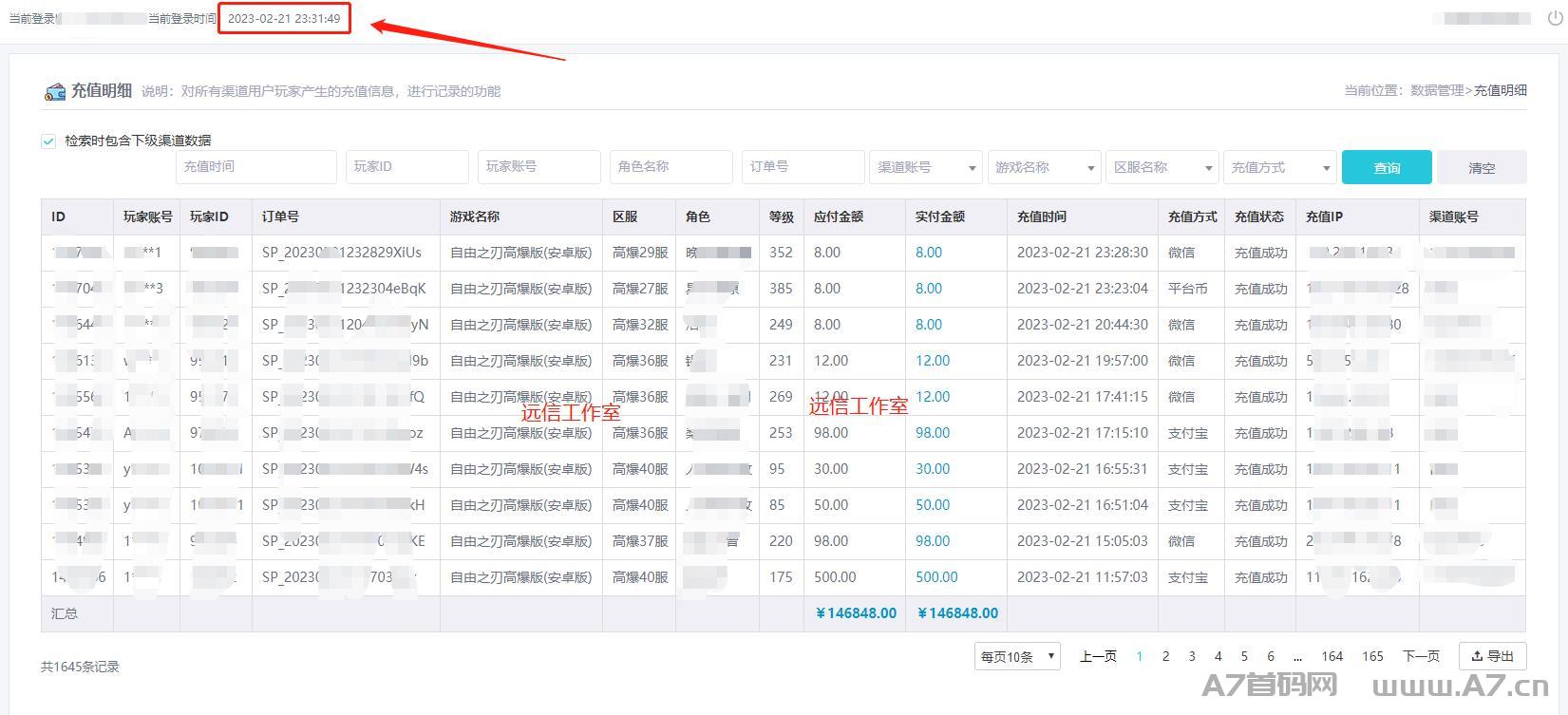Focus the 订单号 search field
The width and height of the screenshot is (1568, 715).
click(803, 167)
